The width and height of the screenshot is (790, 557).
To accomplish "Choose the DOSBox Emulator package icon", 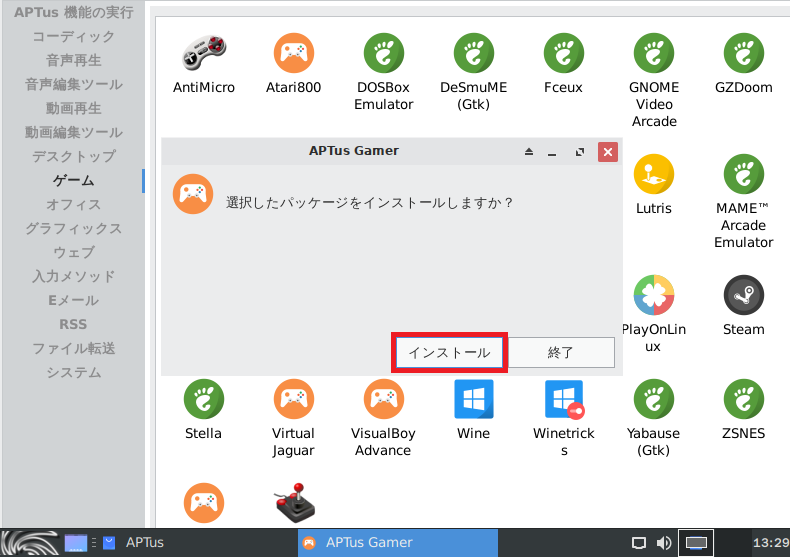I will [x=383, y=53].
